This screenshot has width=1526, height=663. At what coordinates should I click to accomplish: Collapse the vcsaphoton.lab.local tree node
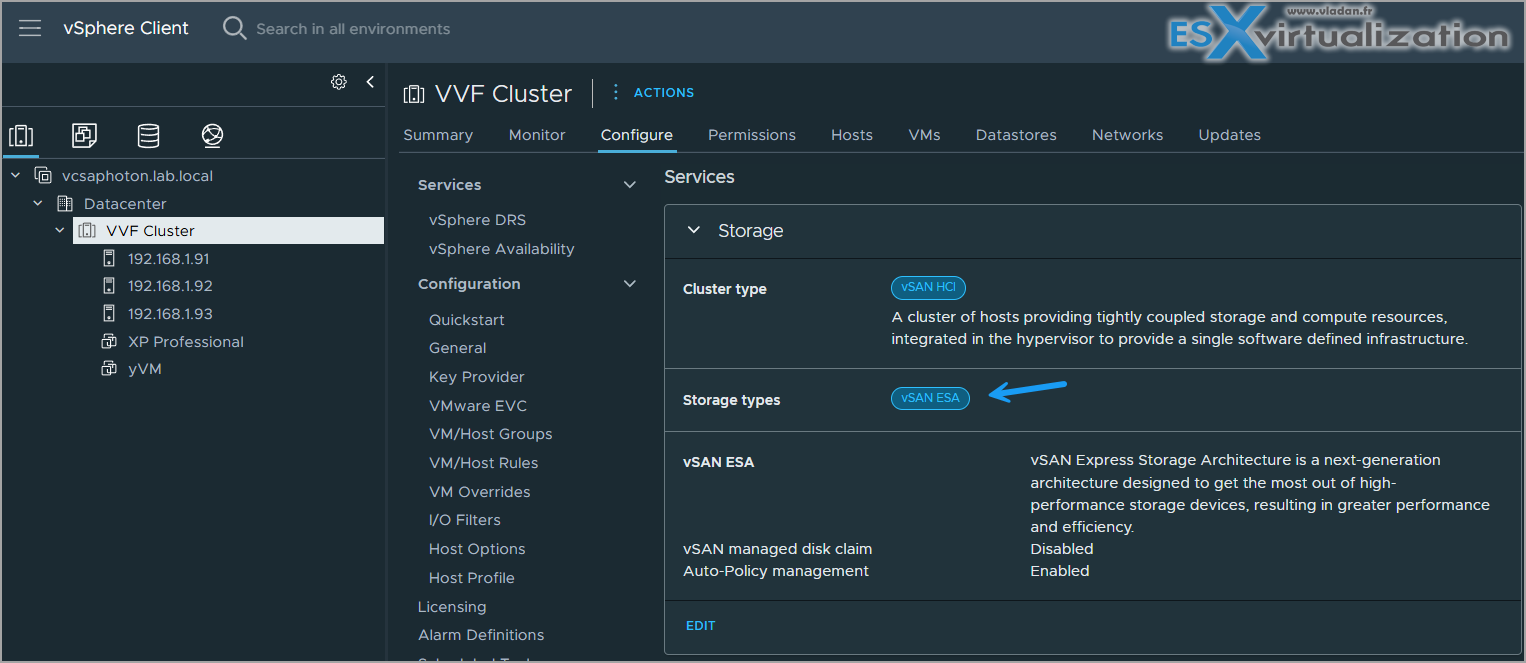pyautogui.click(x=15, y=176)
